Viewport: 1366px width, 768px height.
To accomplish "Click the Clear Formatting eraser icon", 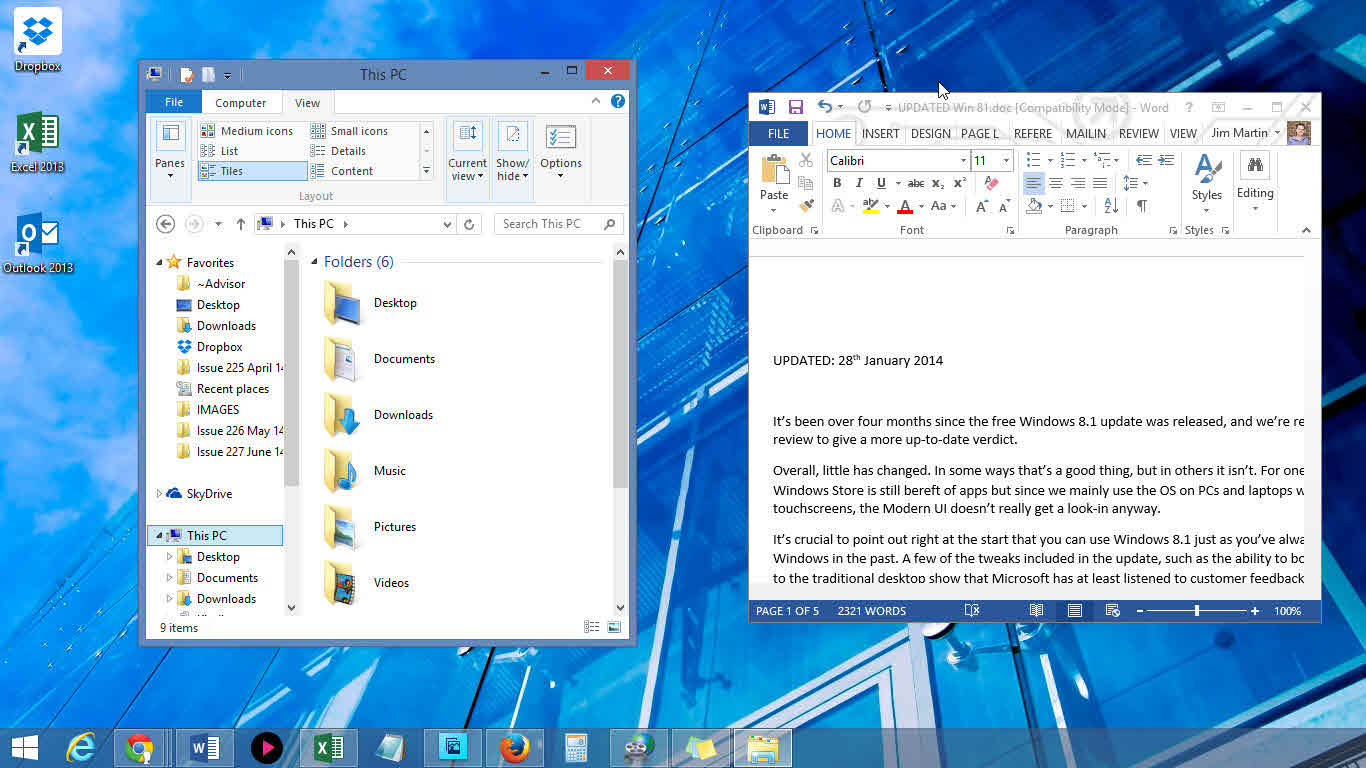I will [991, 183].
